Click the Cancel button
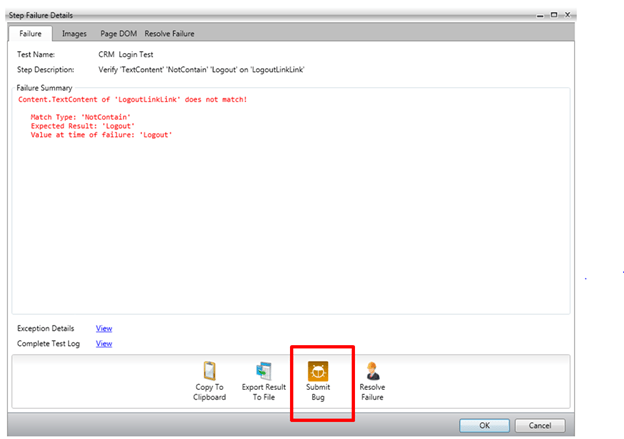Image resolution: width=624 pixels, height=439 pixels. tap(540, 424)
